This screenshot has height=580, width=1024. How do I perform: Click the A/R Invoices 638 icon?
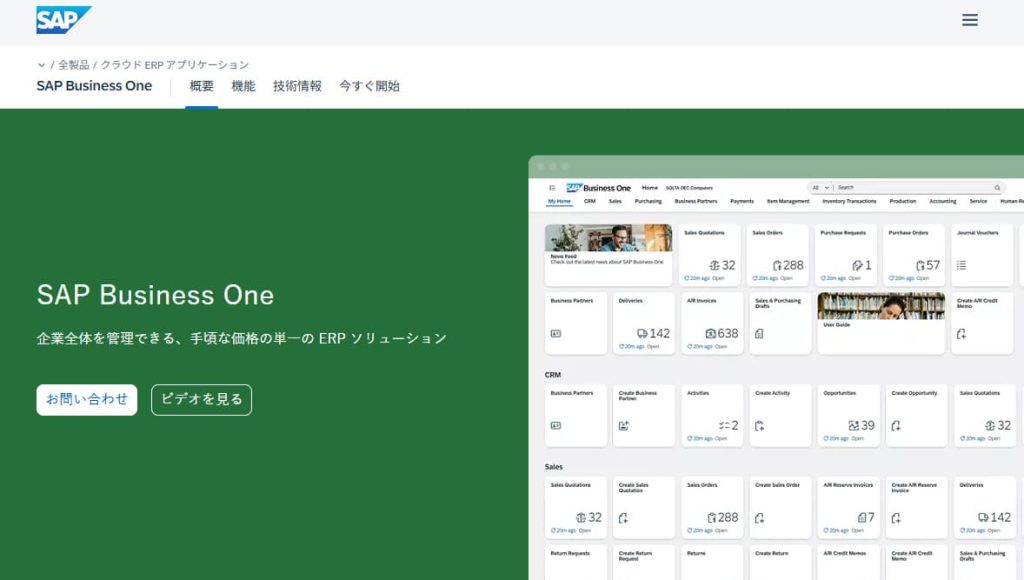(x=711, y=333)
